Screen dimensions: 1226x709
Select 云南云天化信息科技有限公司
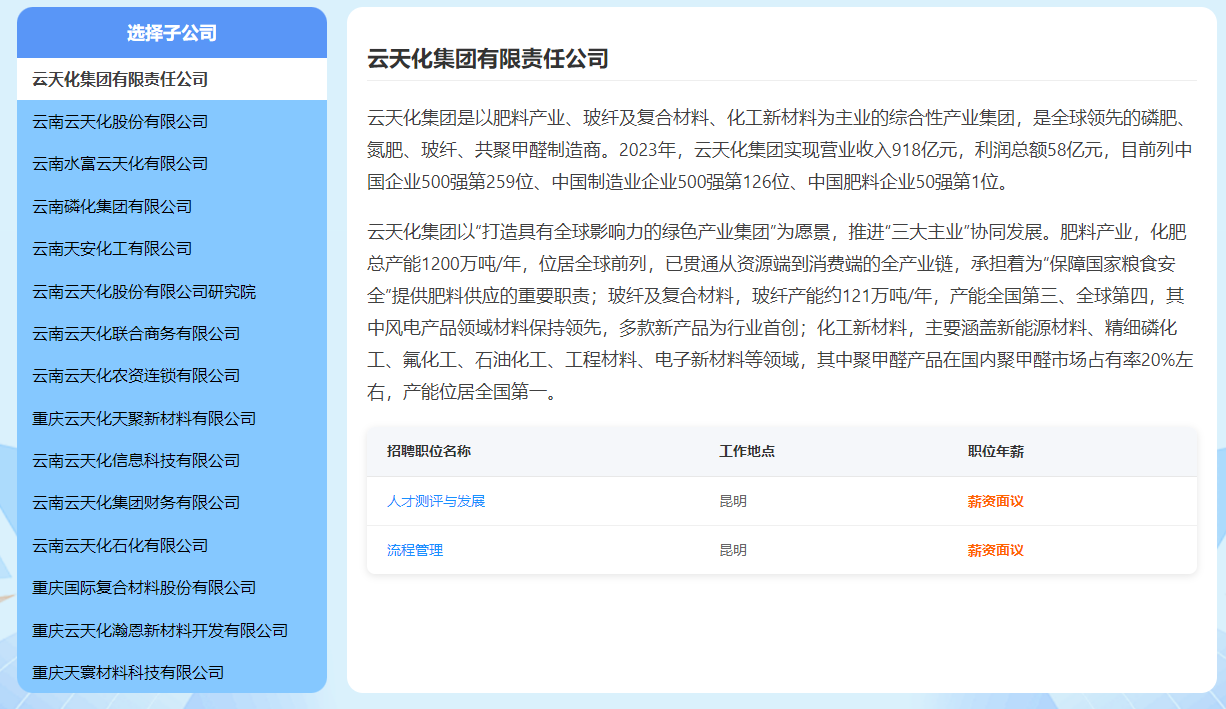point(136,461)
